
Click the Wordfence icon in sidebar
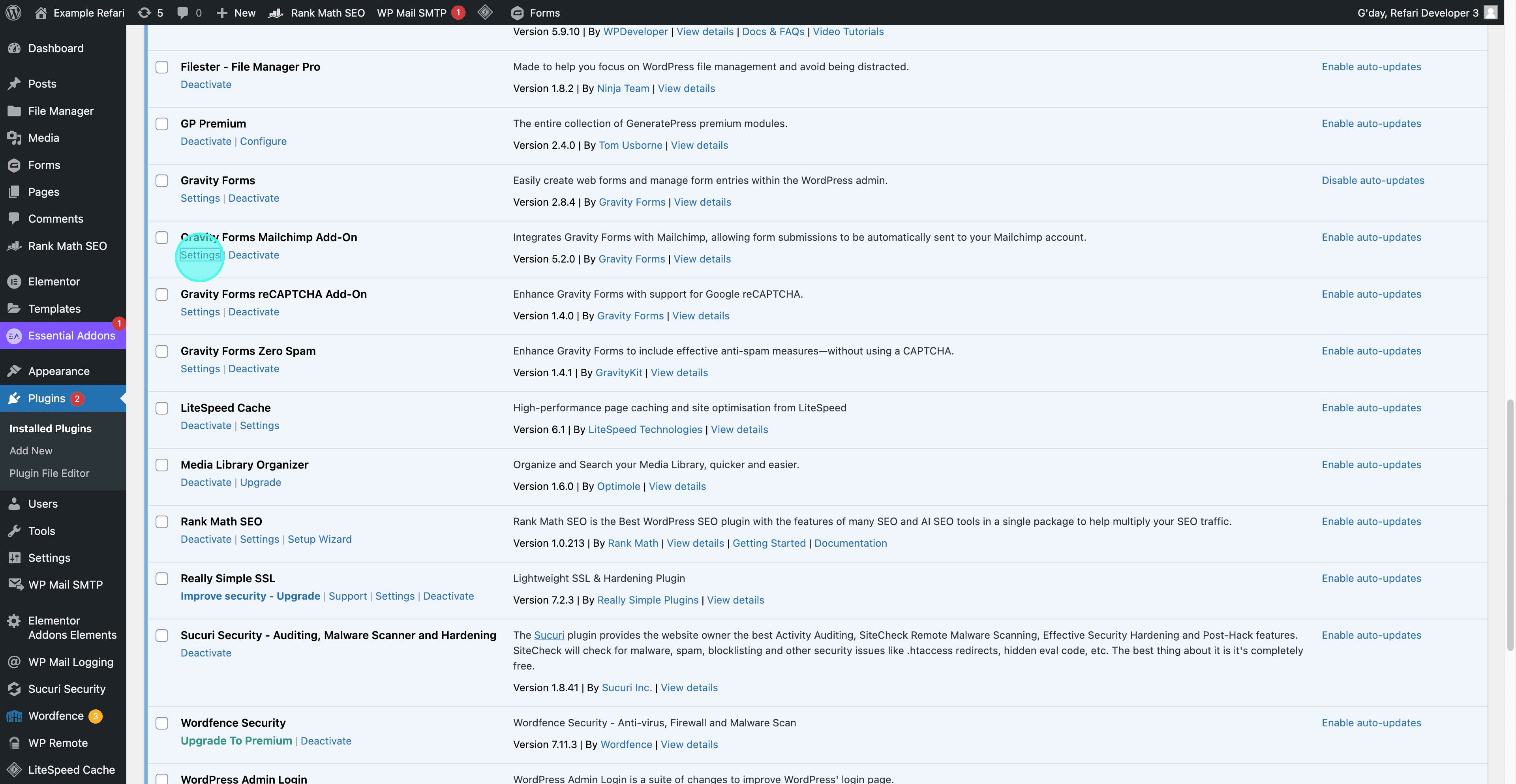(14, 716)
